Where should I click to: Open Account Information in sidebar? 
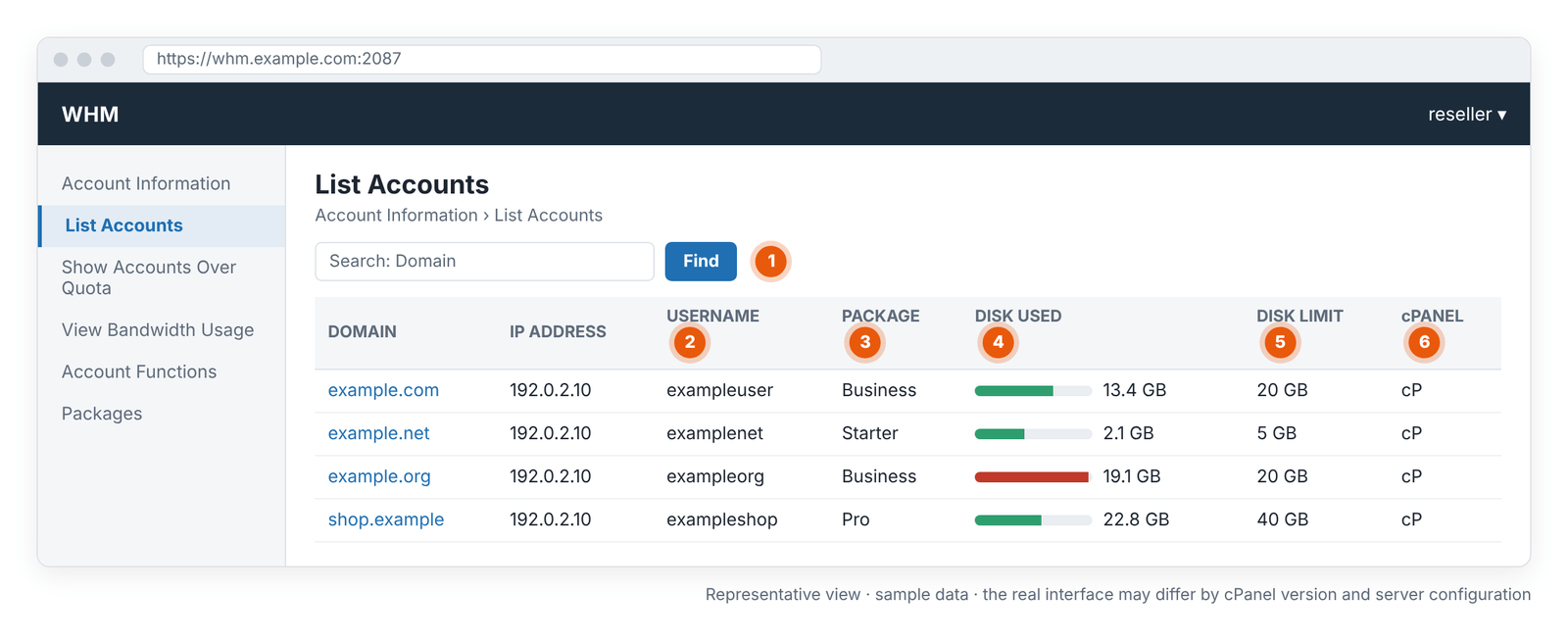pyautogui.click(x=146, y=183)
